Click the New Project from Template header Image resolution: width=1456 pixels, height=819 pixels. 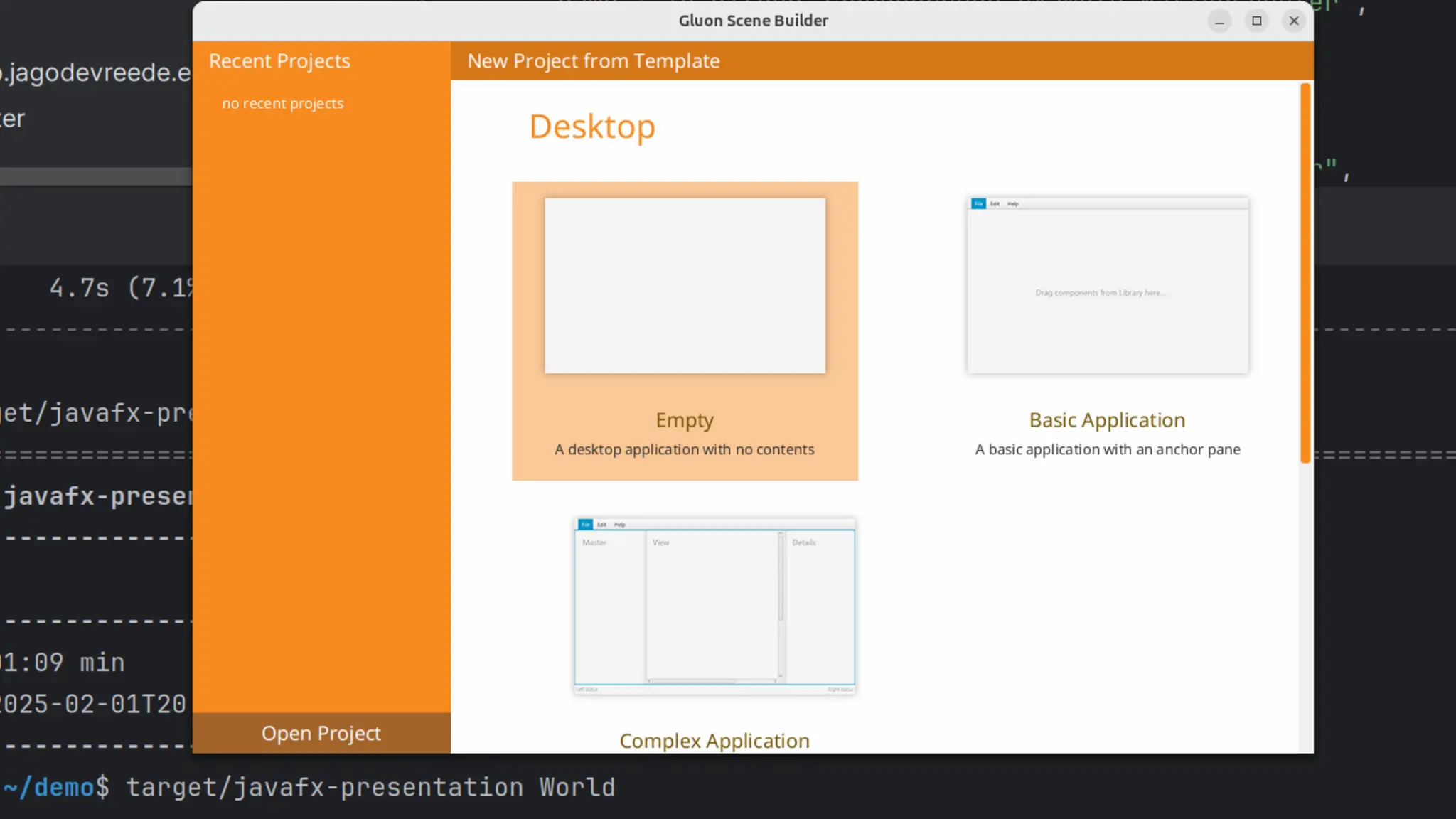[x=594, y=61]
